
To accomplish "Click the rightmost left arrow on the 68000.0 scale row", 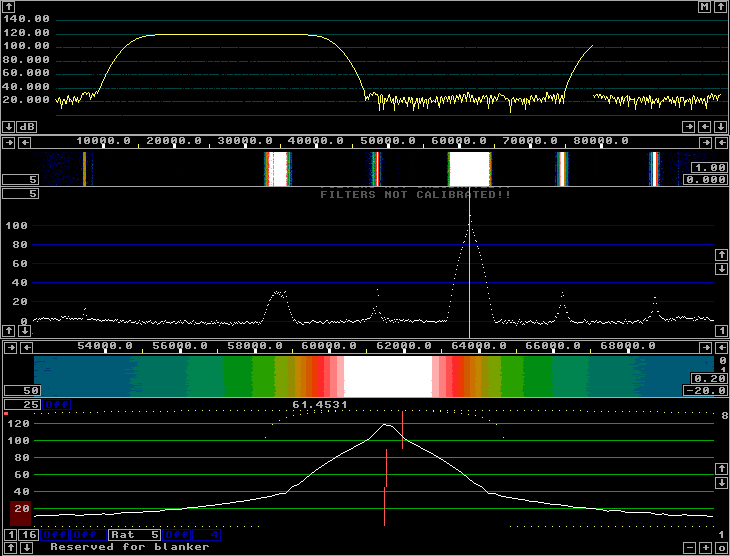I will point(721,347).
